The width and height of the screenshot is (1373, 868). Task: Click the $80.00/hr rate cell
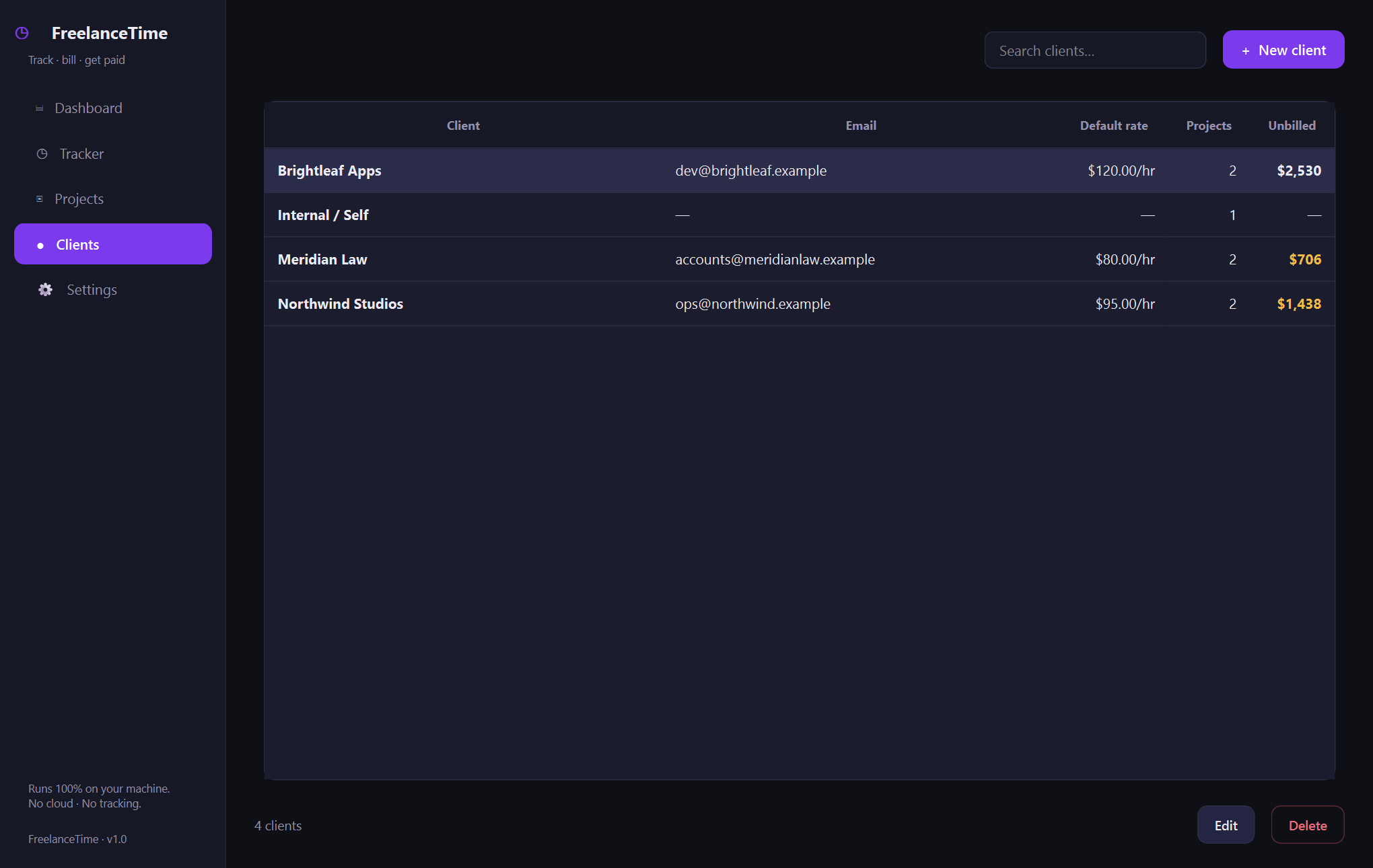point(1125,260)
